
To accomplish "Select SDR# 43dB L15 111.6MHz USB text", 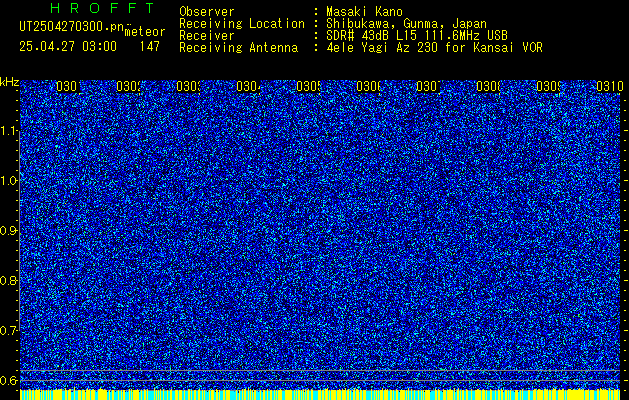I will pyautogui.click(x=417, y=36).
